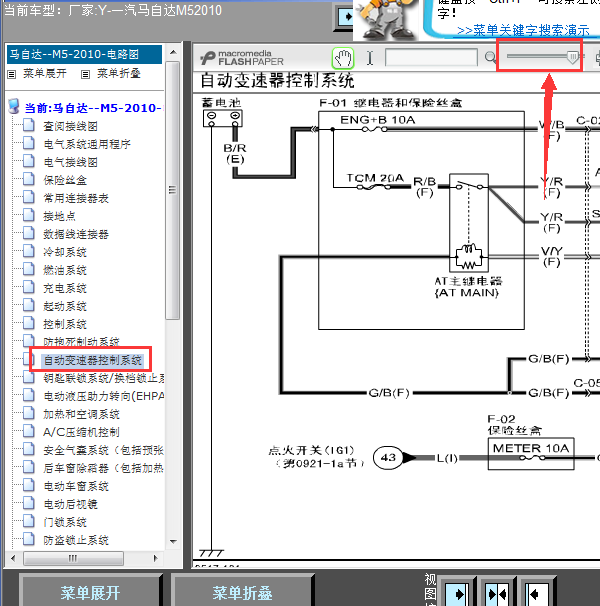The width and height of the screenshot is (600, 606).
Task: Click the document icon beside 门锁系统
Action: pyautogui.click(x=28, y=522)
